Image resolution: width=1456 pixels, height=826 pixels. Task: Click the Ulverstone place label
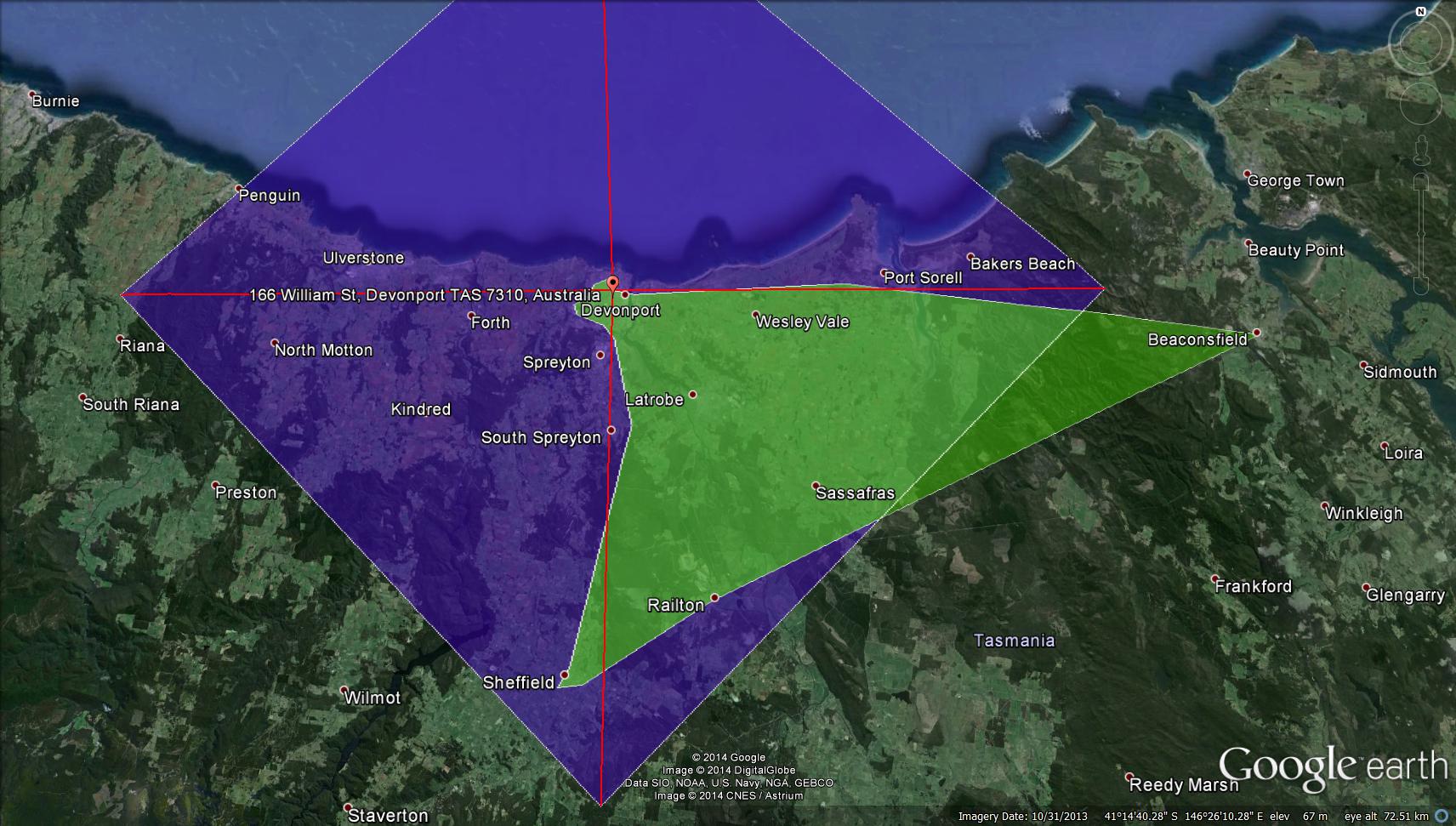point(363,258)
